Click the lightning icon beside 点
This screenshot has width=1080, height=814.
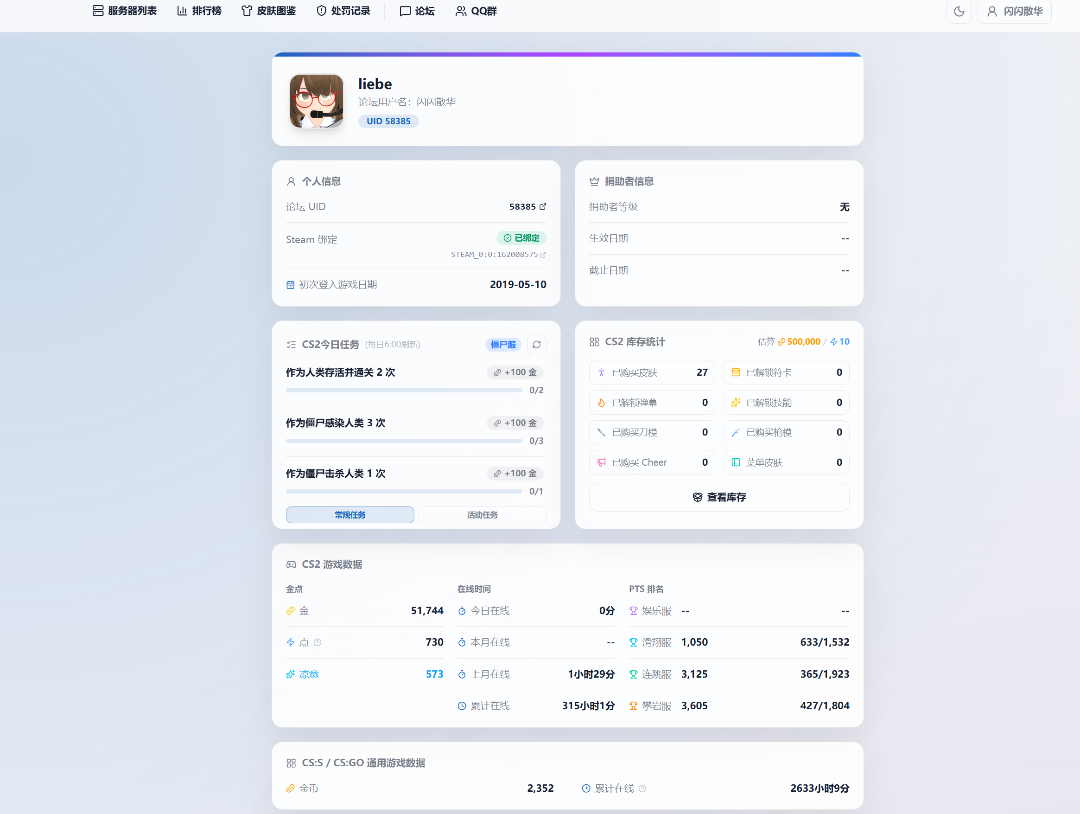click(291, 643)
